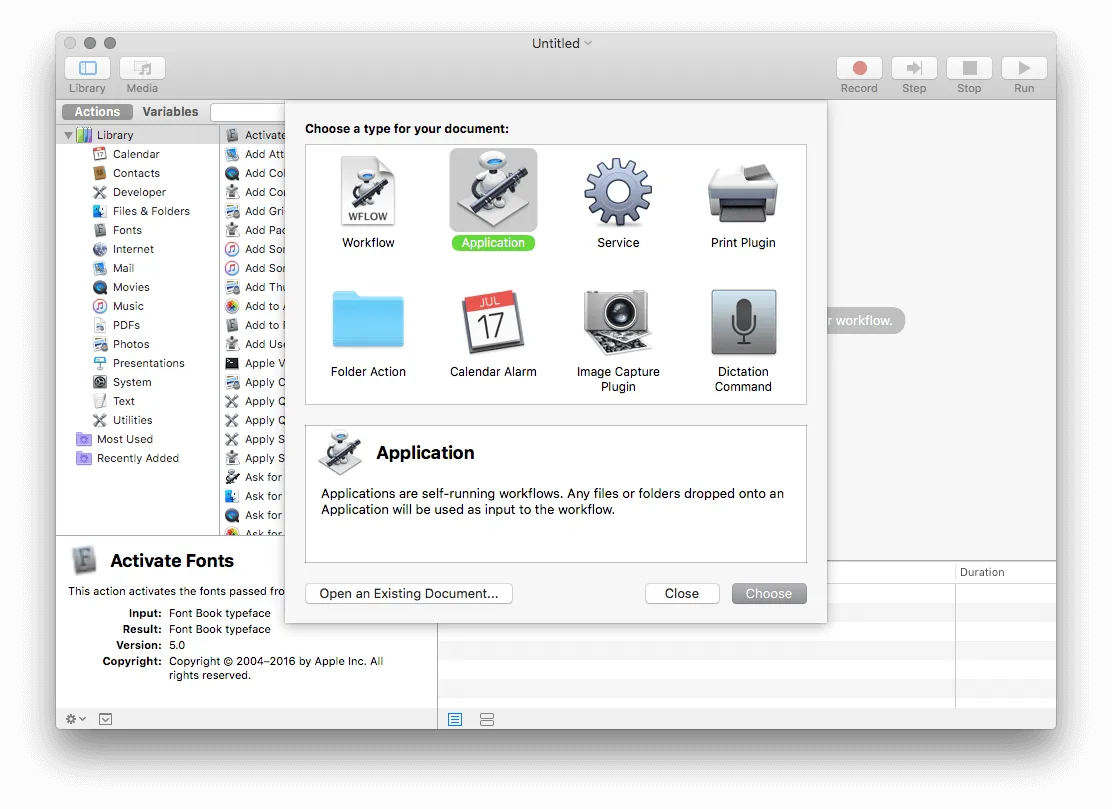Select the Actions tab
This screenshot has width=1112, height=809.
[96, 111]
